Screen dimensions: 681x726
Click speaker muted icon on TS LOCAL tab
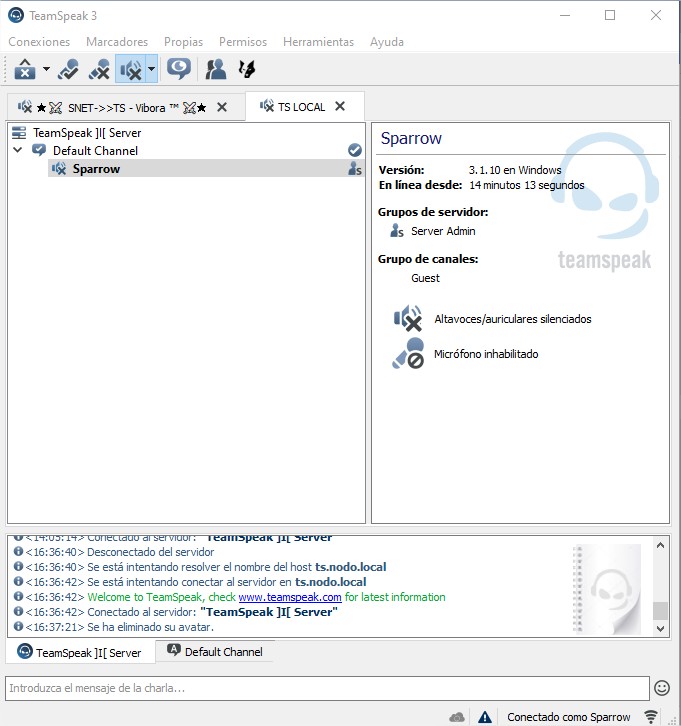267,106
